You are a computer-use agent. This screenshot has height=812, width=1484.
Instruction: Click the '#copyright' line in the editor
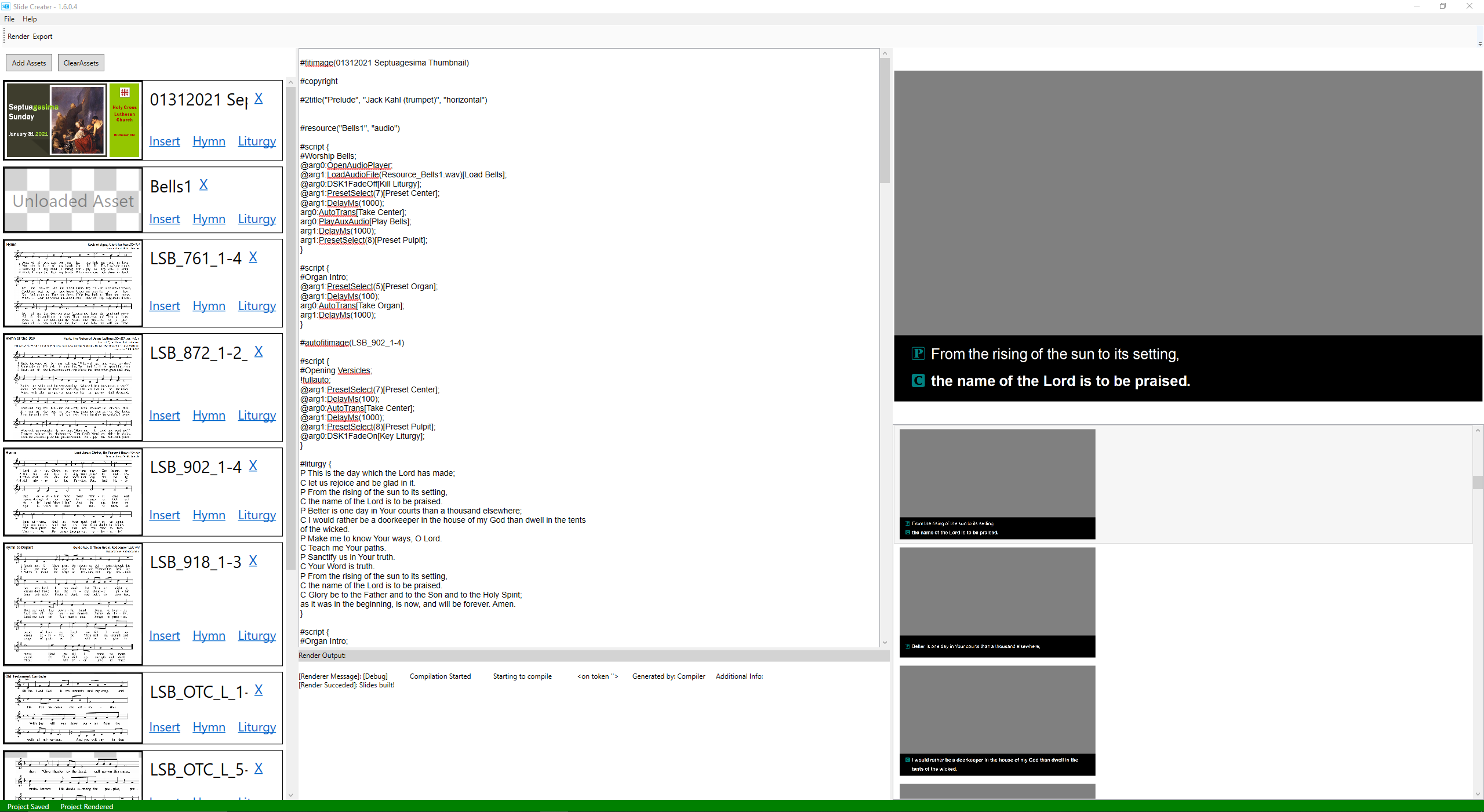(319, 81)
